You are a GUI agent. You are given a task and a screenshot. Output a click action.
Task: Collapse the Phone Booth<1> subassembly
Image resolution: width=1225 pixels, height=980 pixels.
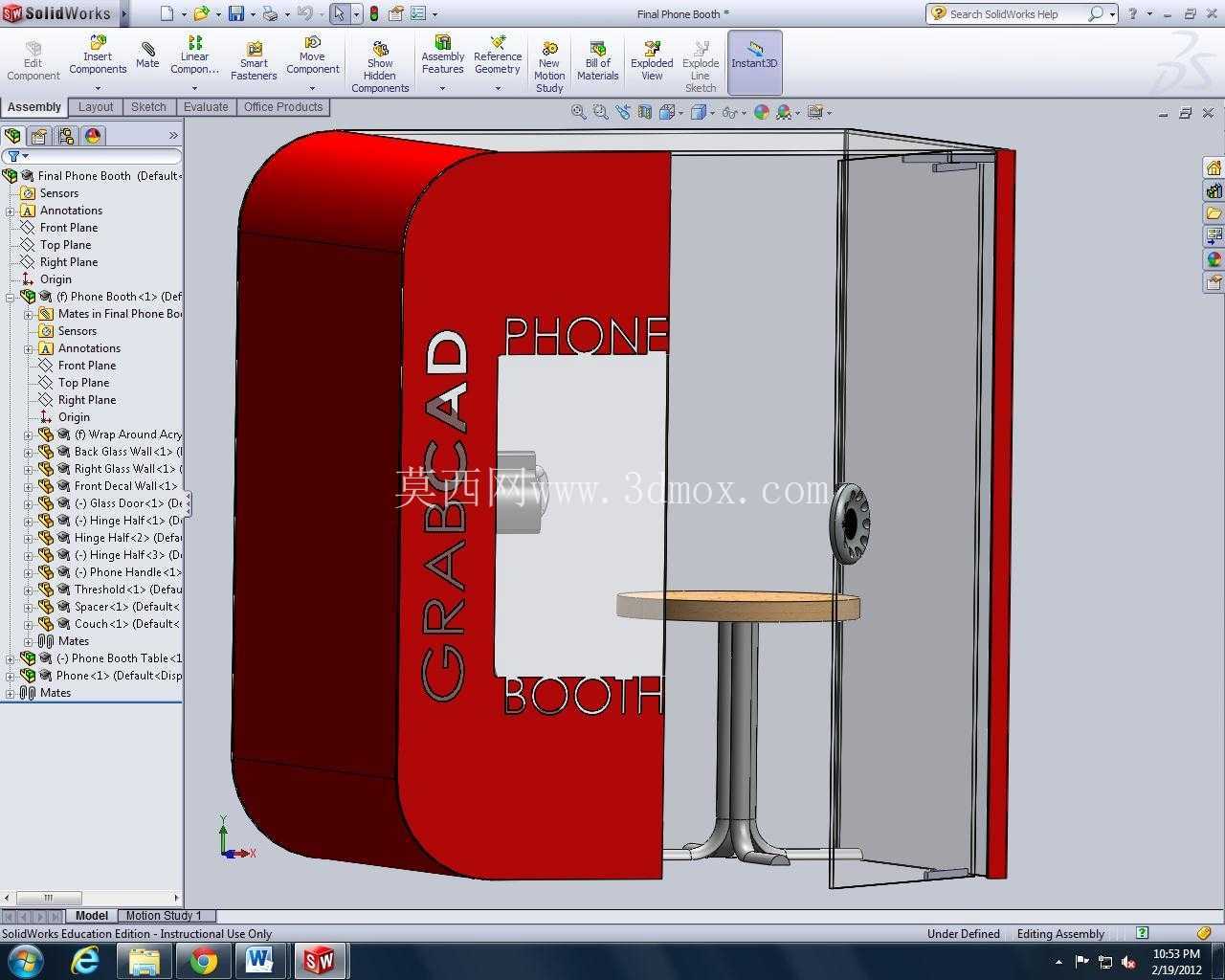pos(11,297)
